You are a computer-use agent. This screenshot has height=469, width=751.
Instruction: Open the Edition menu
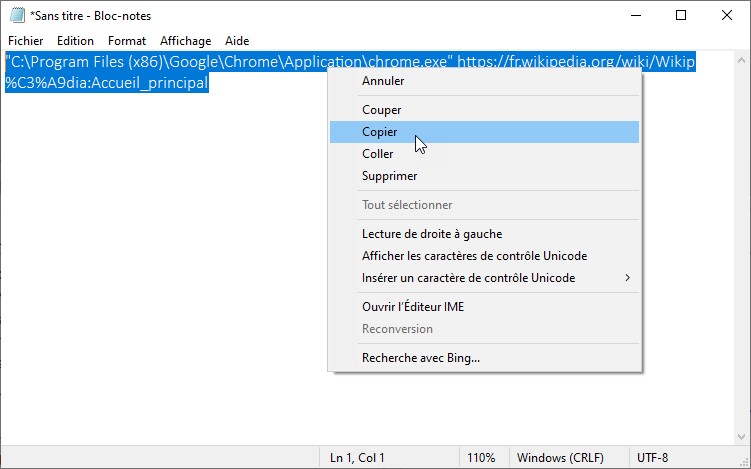[75, 41]
